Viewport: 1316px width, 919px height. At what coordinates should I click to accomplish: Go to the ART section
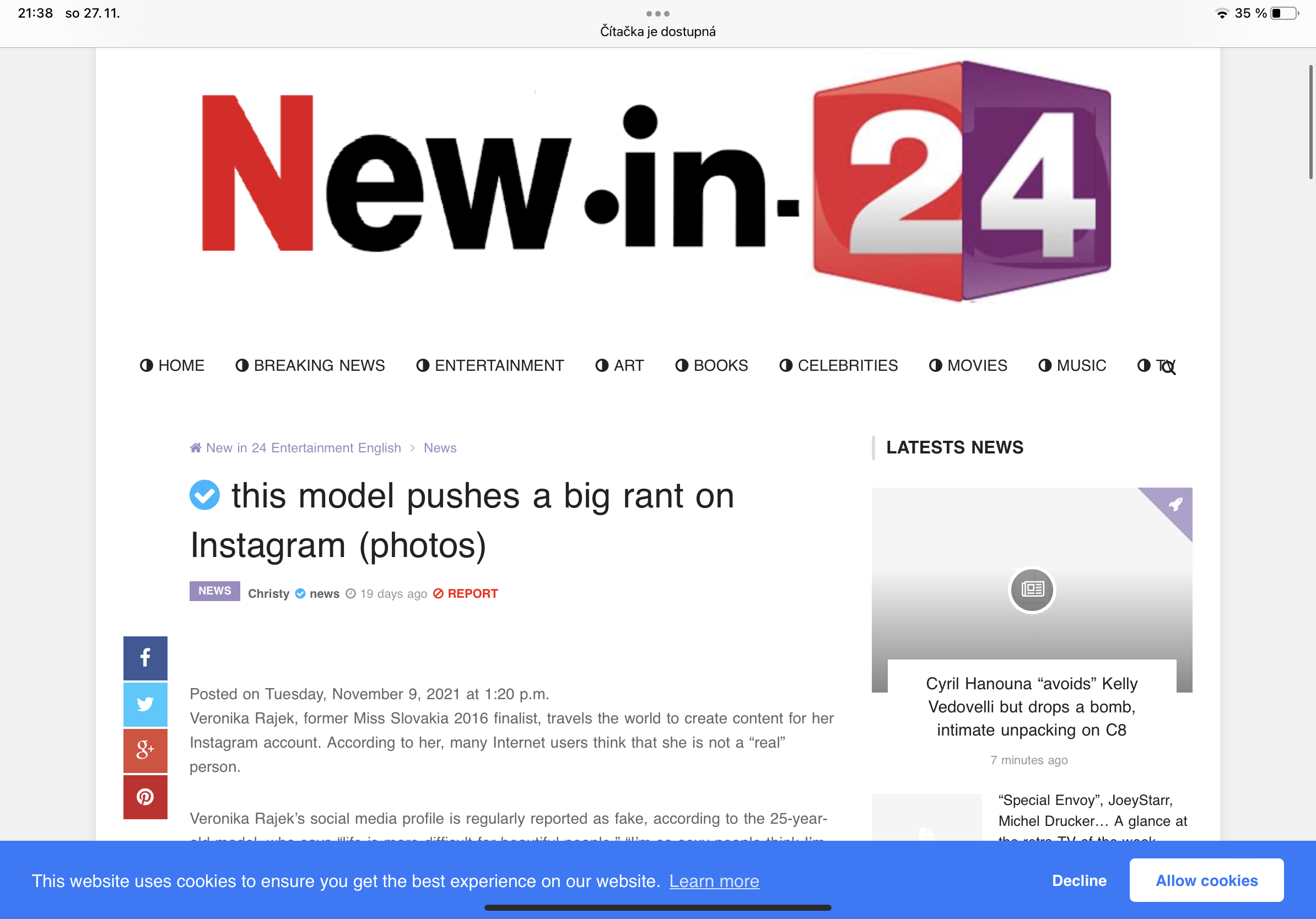click(x=619, y=365)
